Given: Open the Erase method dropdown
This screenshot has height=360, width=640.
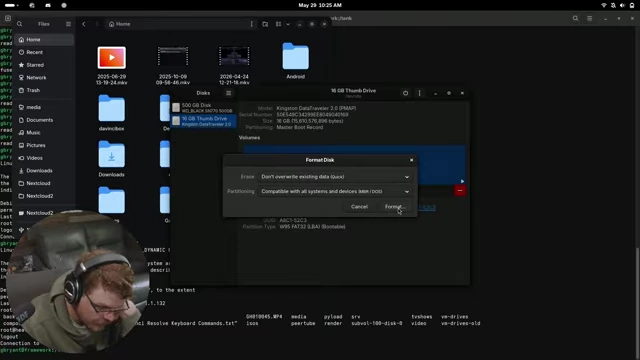Looking at the screenshot, I should point(334,177).
